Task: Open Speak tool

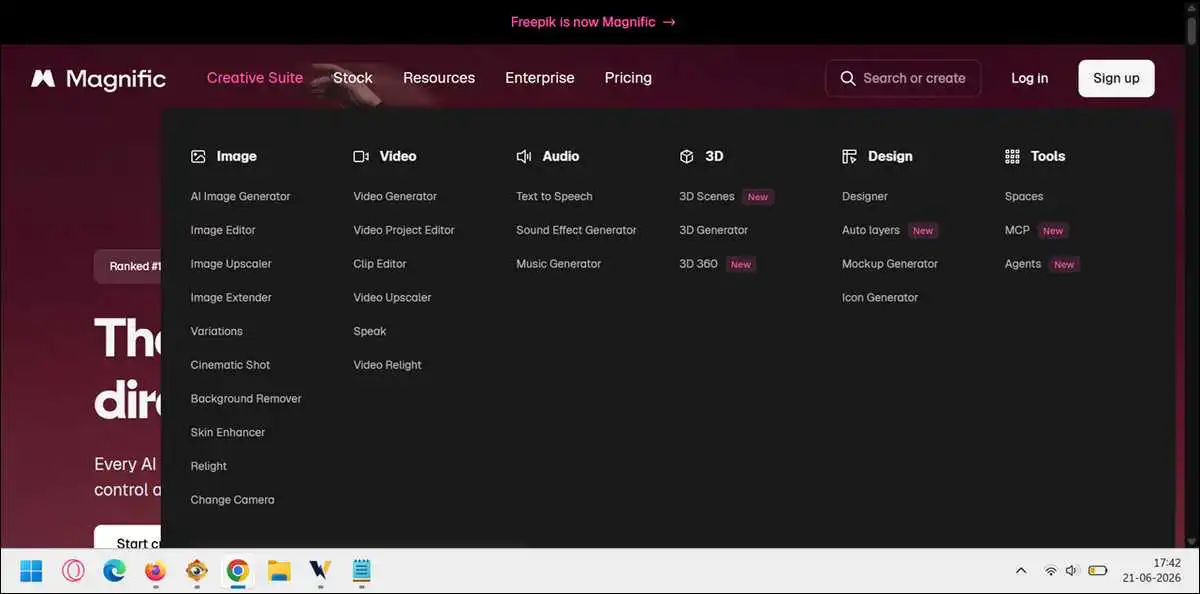Action: [370, 331]
